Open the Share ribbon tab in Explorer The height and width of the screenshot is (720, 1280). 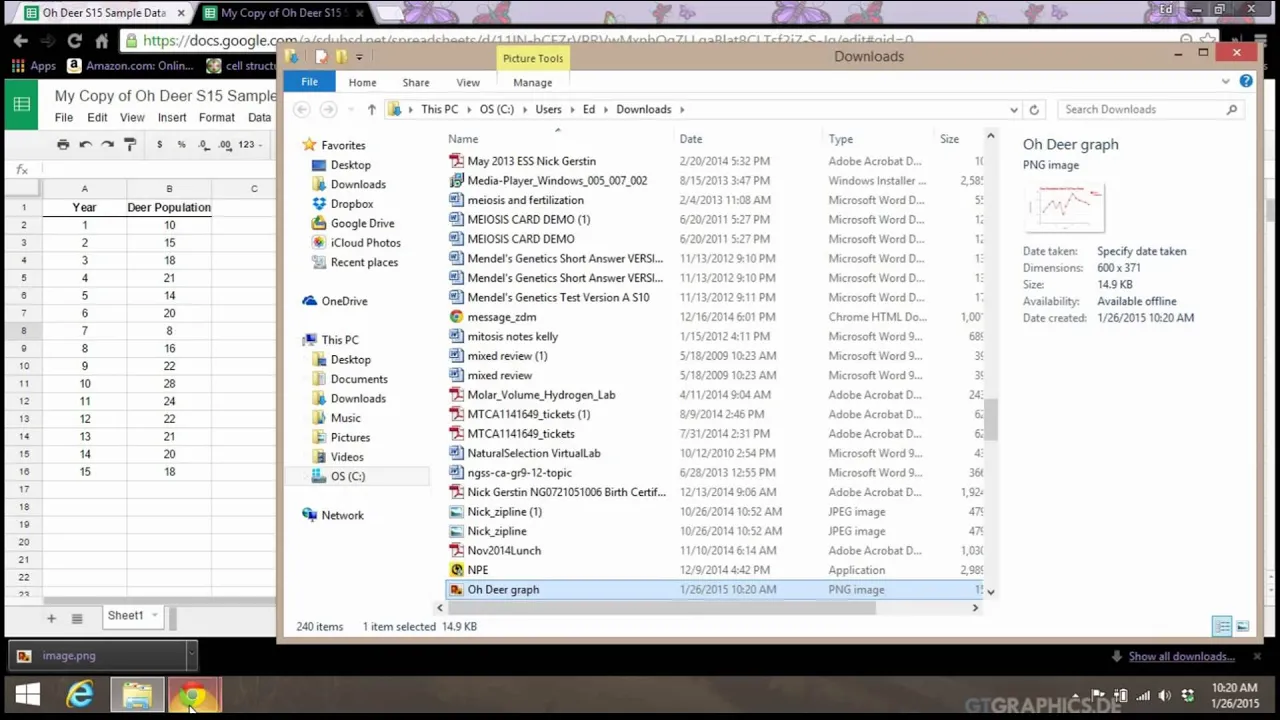point(416,82)
